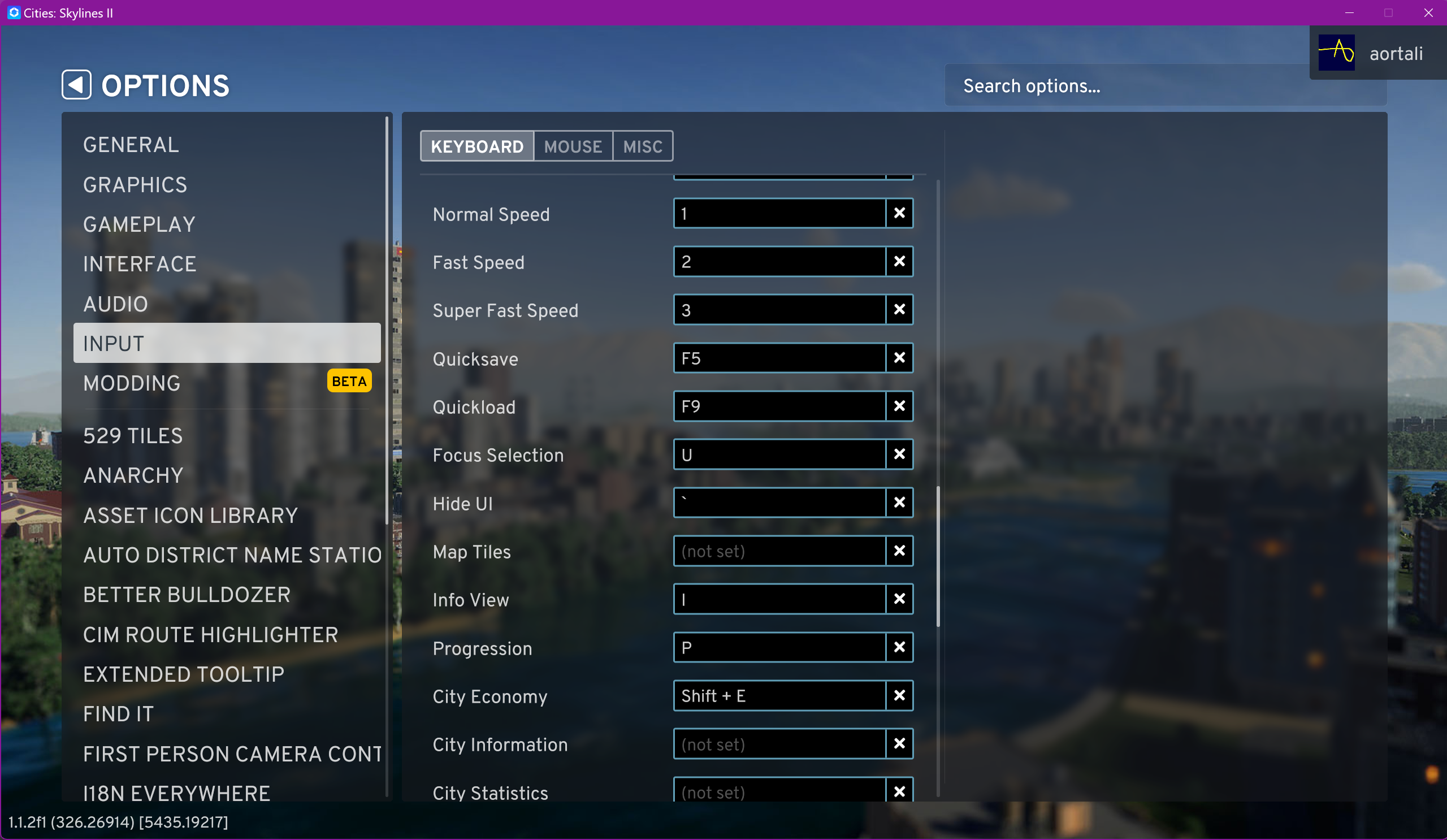Rebind the Hide UI key field

point(779,503)
